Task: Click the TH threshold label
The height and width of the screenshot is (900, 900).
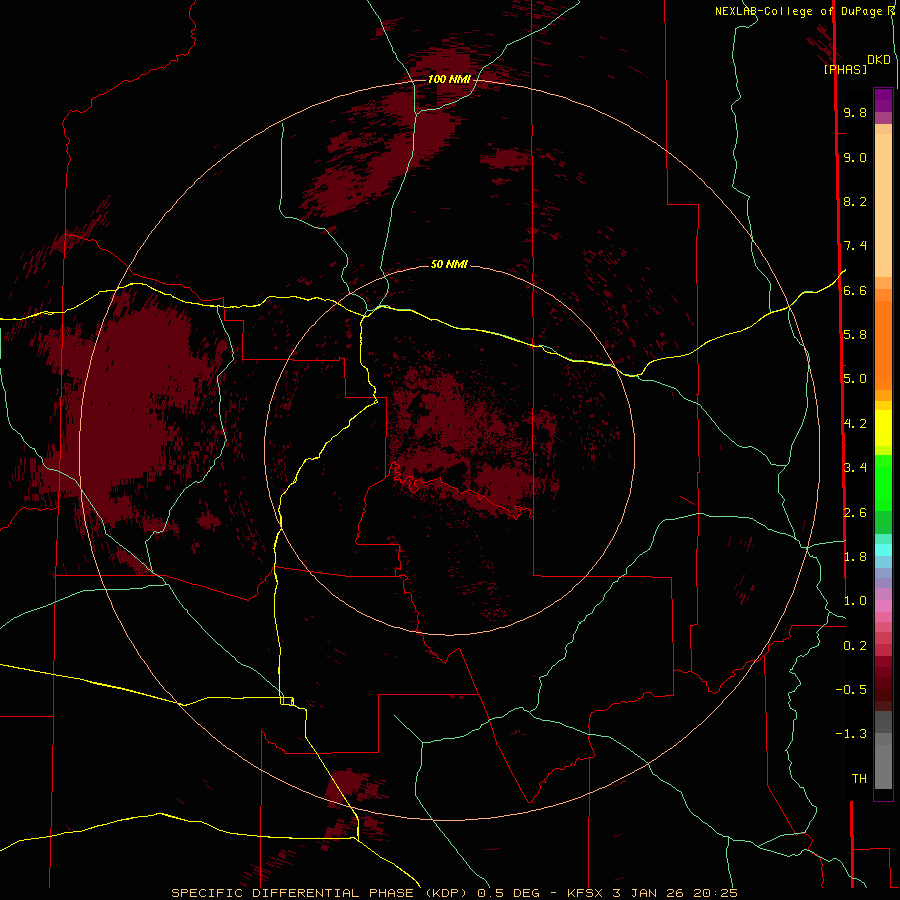Action: click(859, 779)
